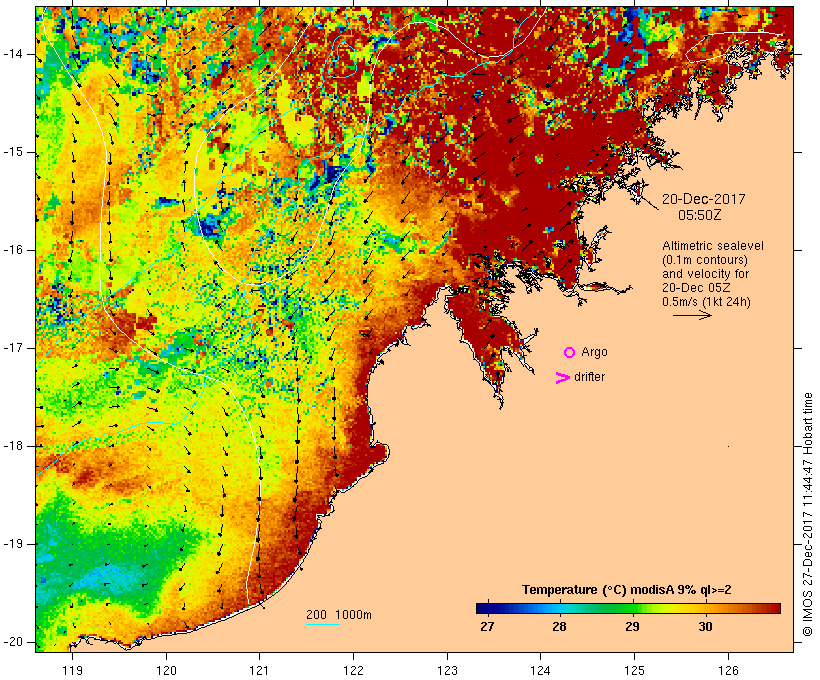Click the IMOS copyright timestamp text

pyautogui.click(x=808, y=514)
